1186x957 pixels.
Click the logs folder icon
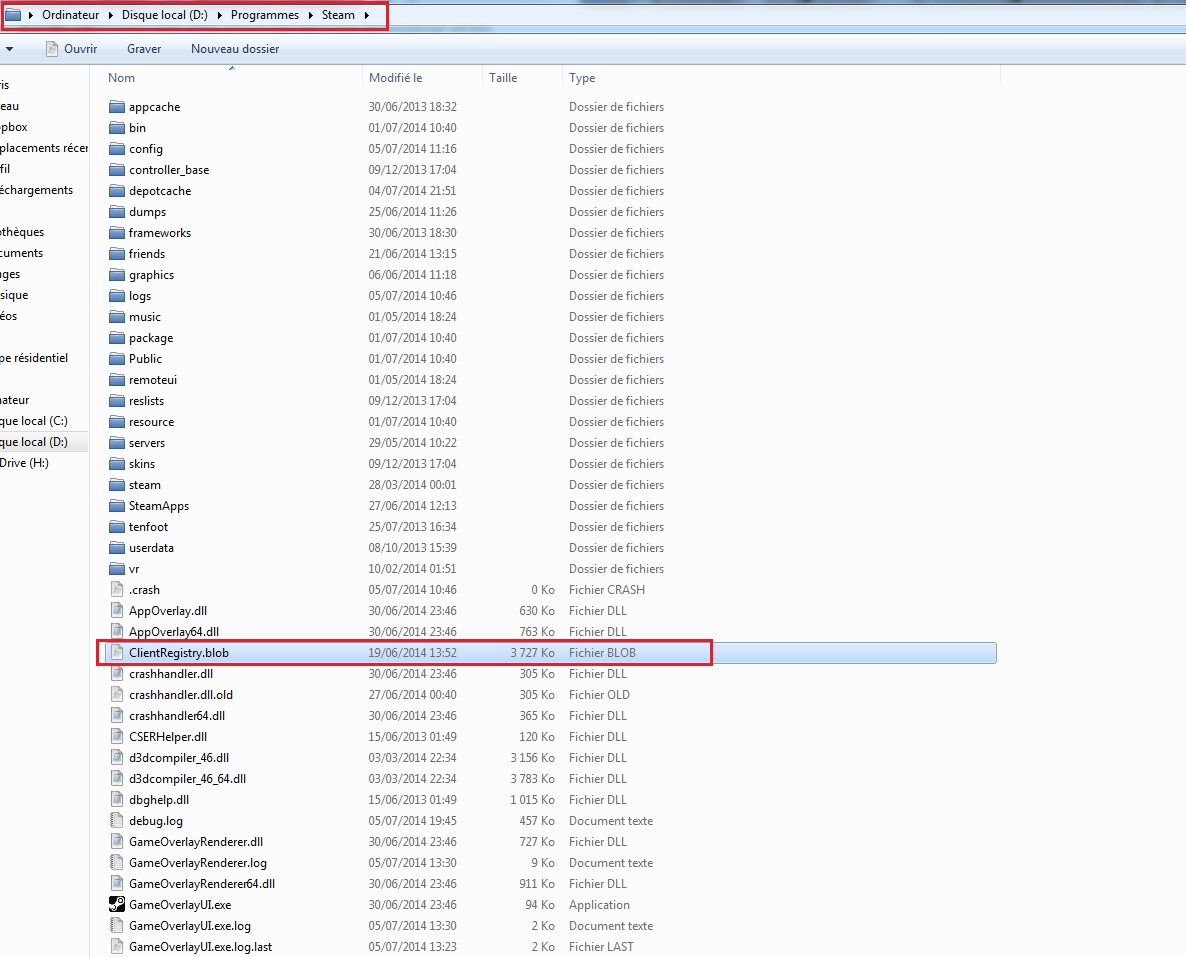(x=116, y=296)
